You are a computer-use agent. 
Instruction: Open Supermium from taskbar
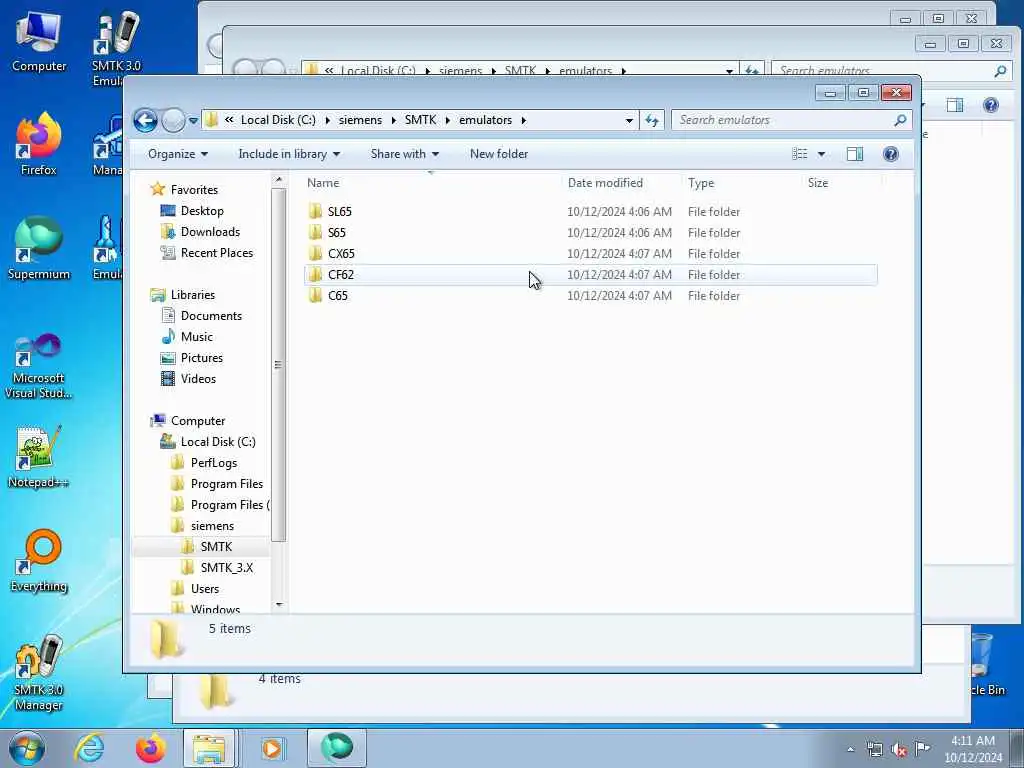pos(336,748)
